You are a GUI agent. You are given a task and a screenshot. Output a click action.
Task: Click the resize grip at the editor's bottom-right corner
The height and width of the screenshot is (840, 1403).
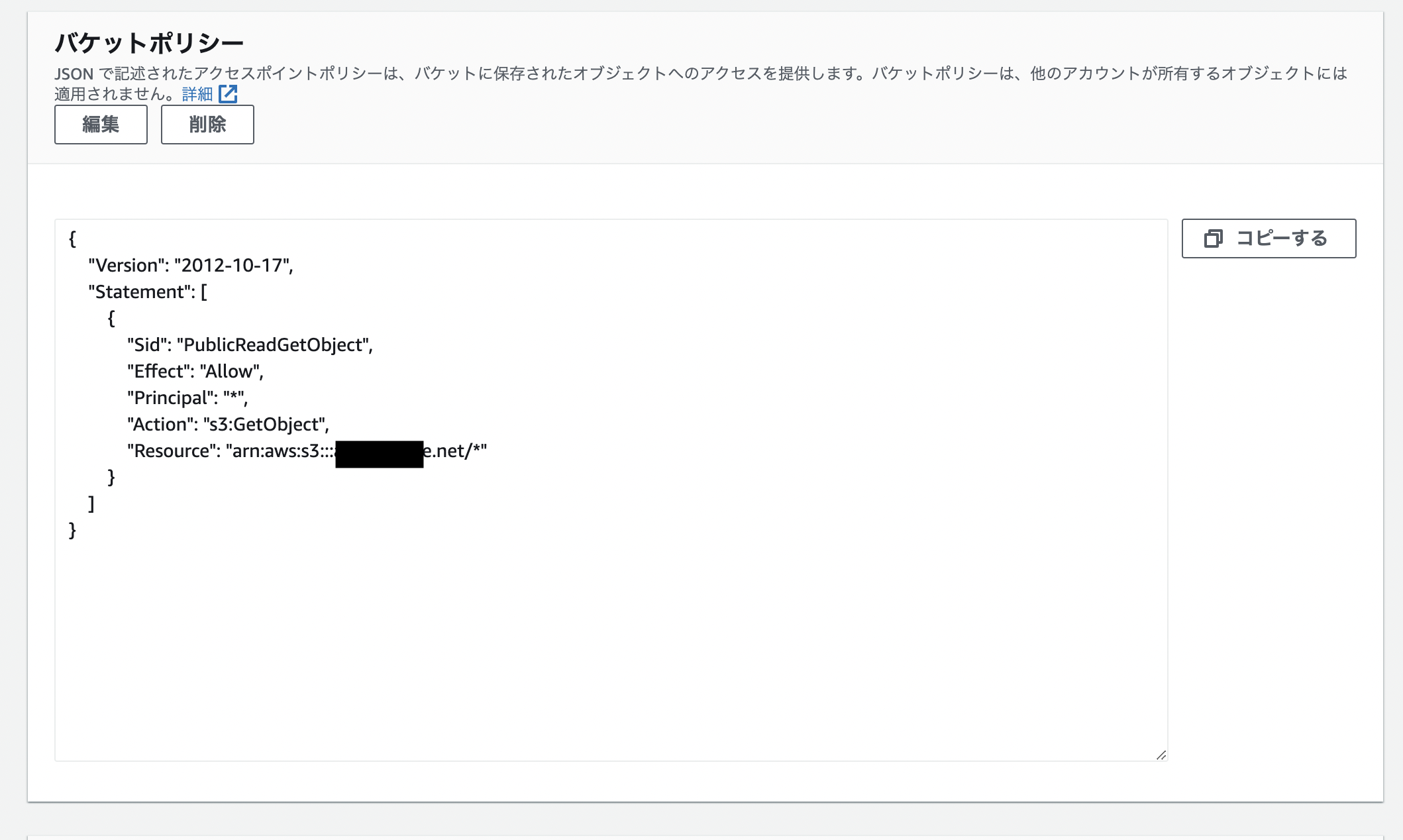(1161, 753)
